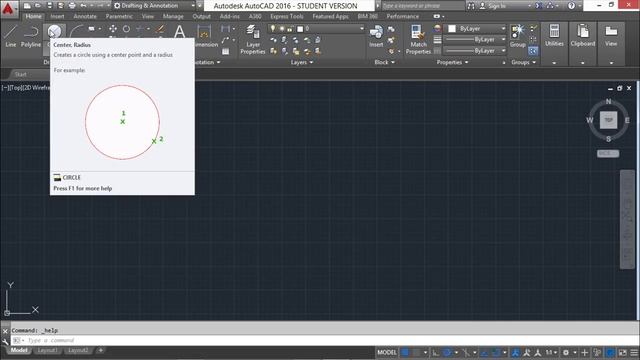Switch to the Annotate ribbon tab
This screenshot has width=640, height=360.
[x=85, y=16]
